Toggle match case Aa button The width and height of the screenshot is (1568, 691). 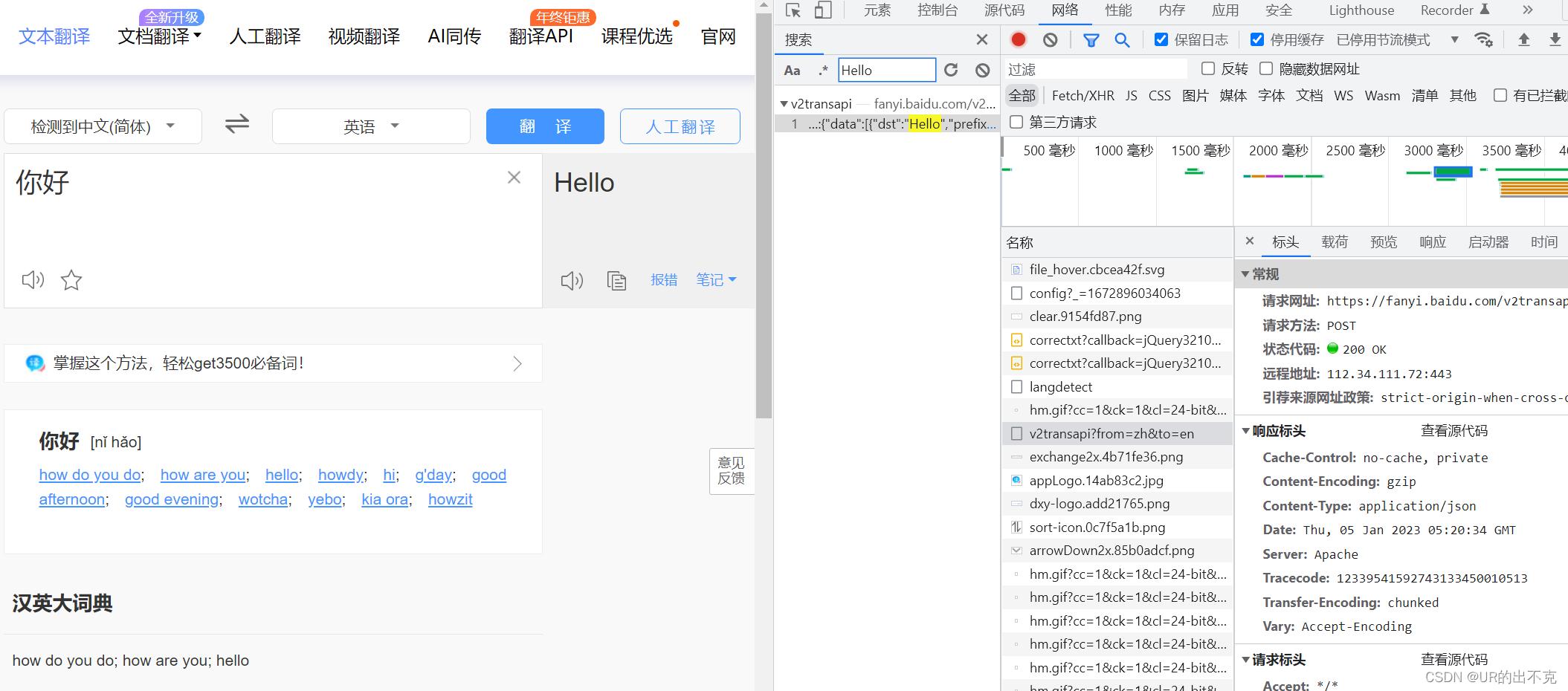click(x=793, y=71)
